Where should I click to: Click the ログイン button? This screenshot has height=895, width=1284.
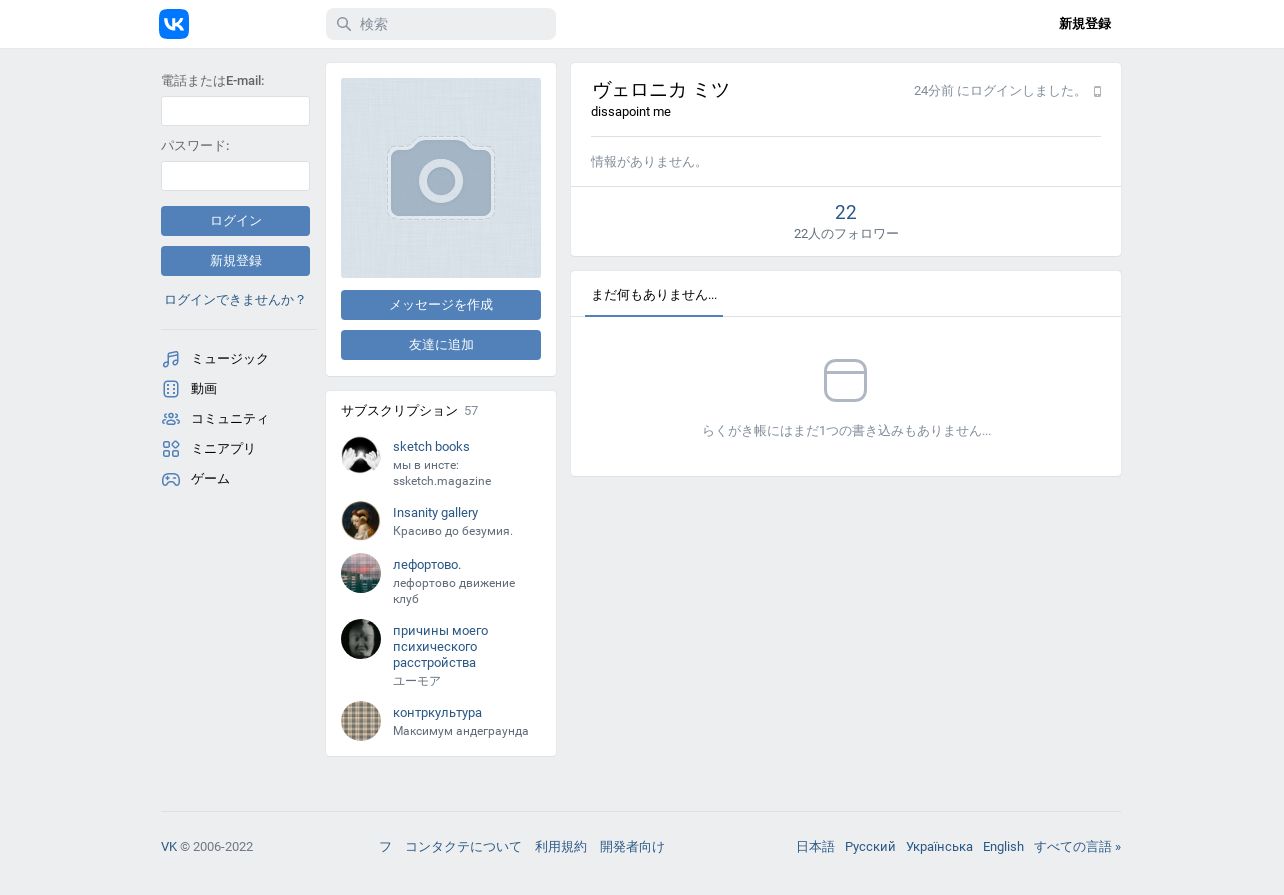click(x=235, y=221)
